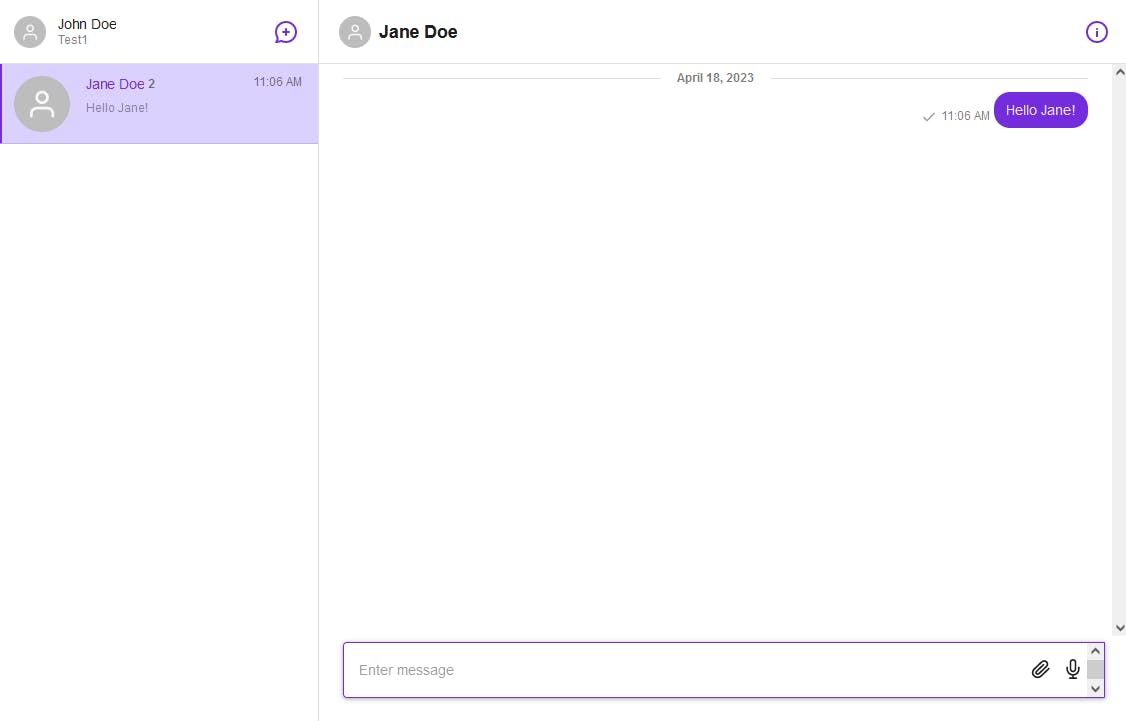1126x721 pixels.
Task: Click the Test1 status under John Doe
Action: point(73,40)
